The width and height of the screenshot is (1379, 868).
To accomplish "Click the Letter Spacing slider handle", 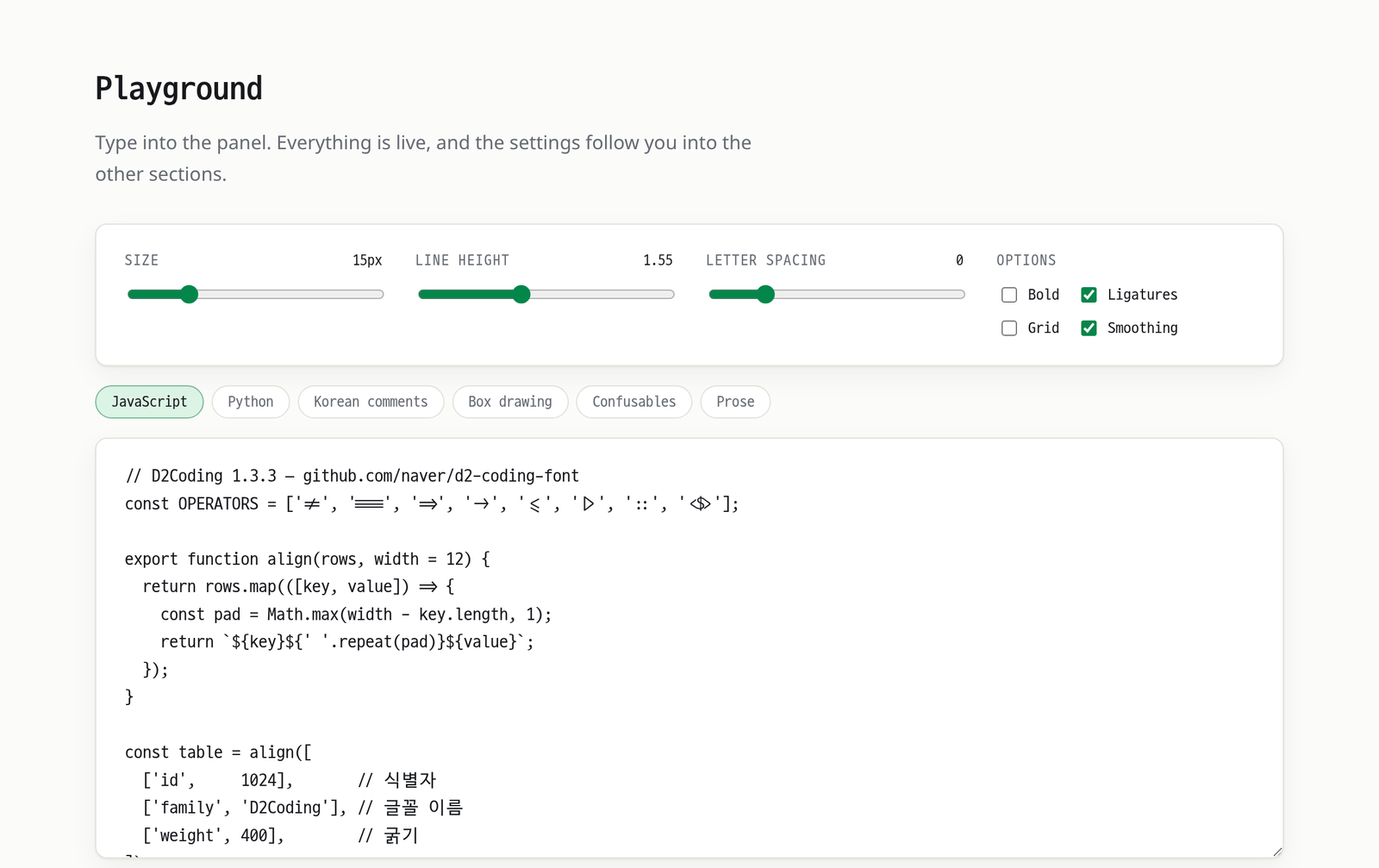I will pos(765,295).
